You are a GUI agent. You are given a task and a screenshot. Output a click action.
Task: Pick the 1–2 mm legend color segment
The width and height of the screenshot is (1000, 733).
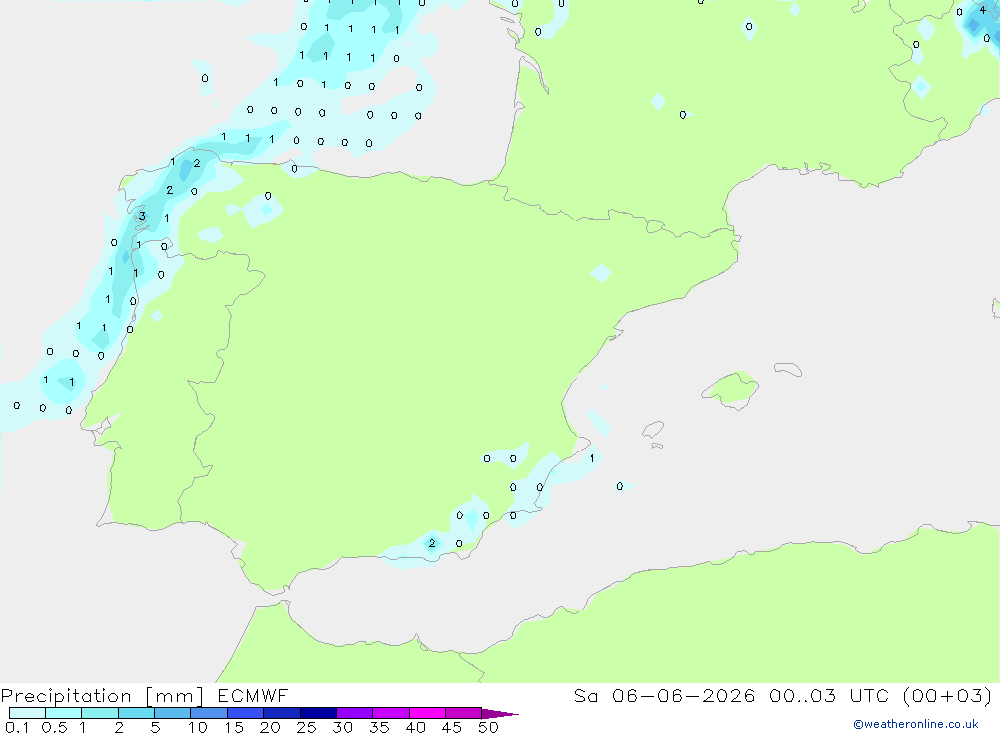tap(100, 713)
